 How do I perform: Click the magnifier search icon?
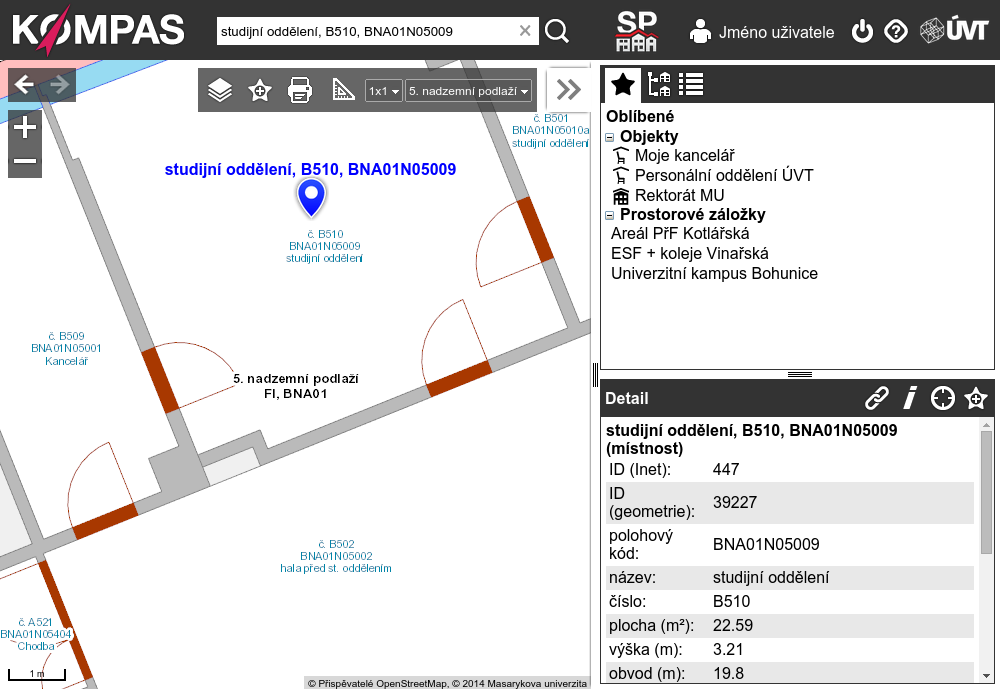(x=557, y=31)
